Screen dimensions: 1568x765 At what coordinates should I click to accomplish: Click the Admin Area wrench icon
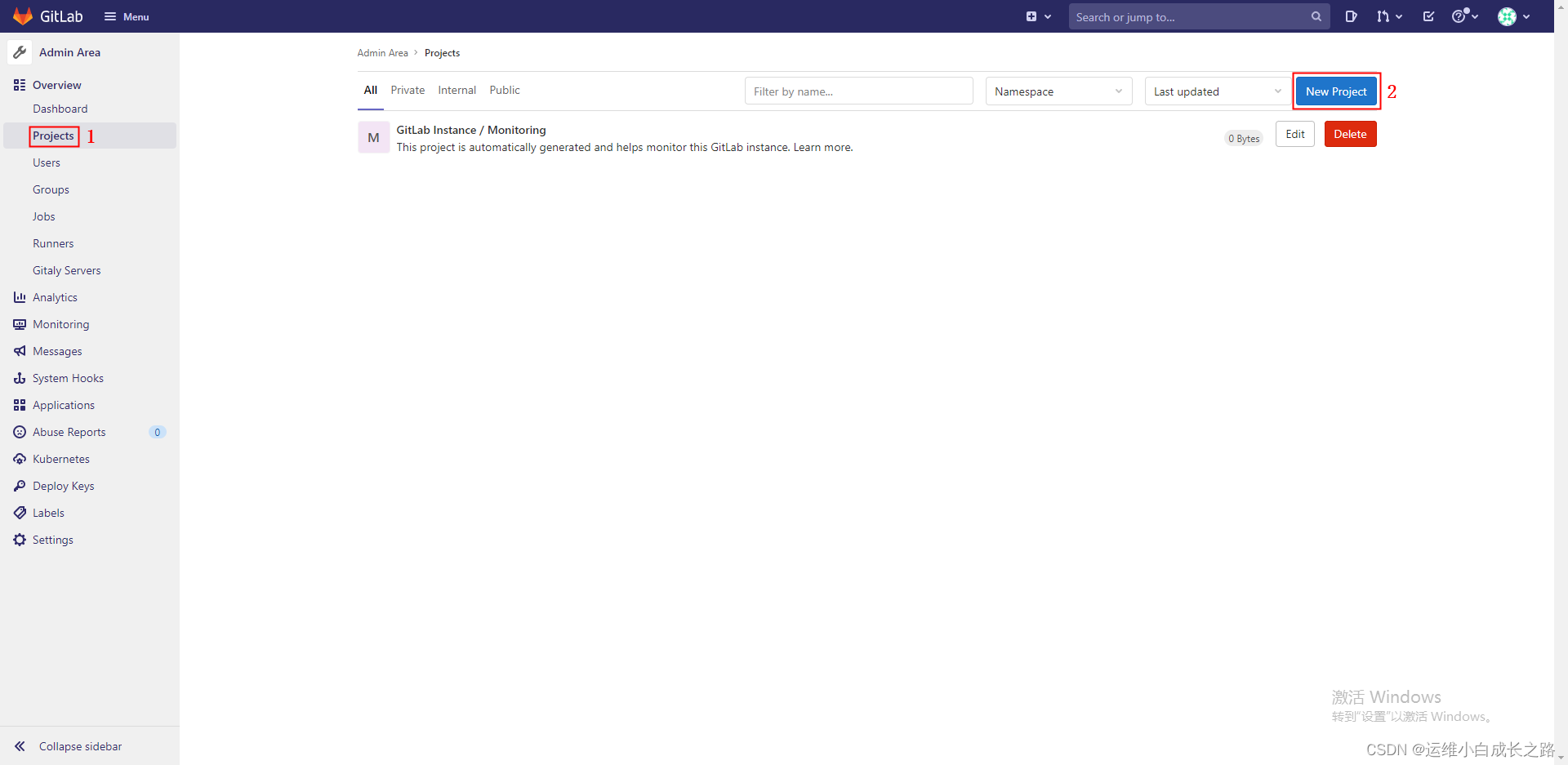[x=20, y=52]
